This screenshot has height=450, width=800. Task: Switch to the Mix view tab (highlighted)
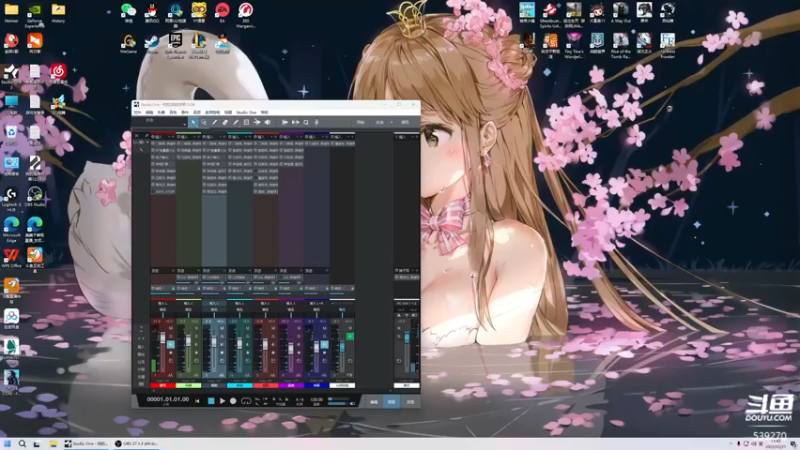click(x=391, y=402)
